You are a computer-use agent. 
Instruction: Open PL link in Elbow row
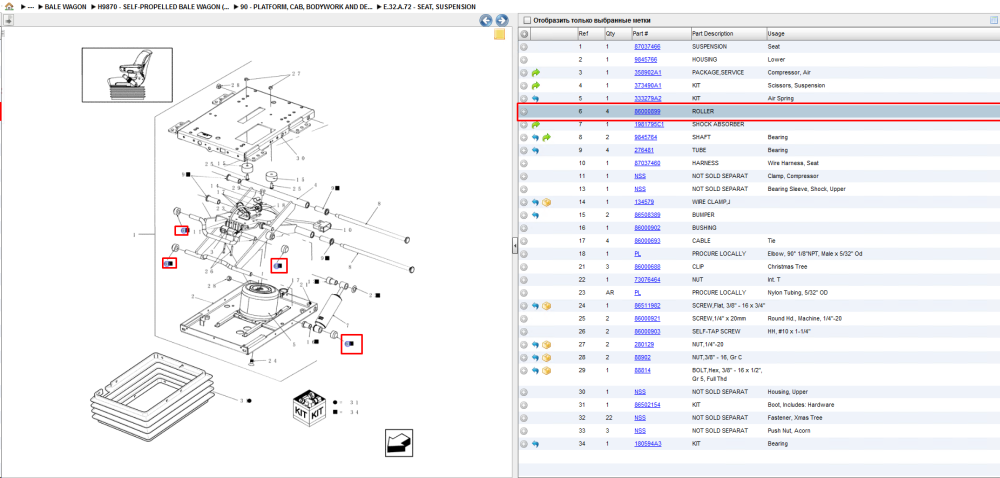click(x=637, y=254)
